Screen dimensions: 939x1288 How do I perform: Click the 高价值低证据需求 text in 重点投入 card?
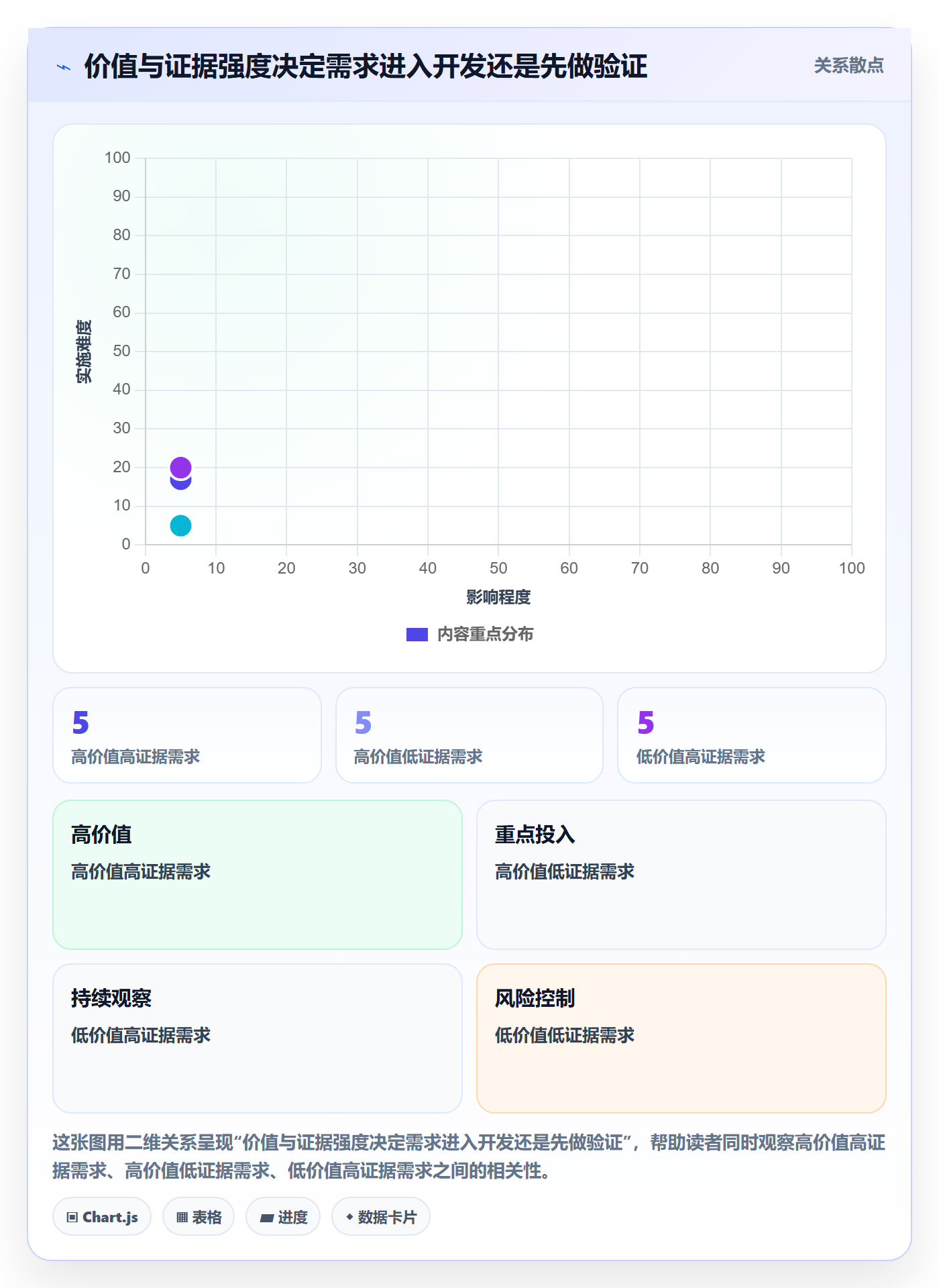(565, 871)
